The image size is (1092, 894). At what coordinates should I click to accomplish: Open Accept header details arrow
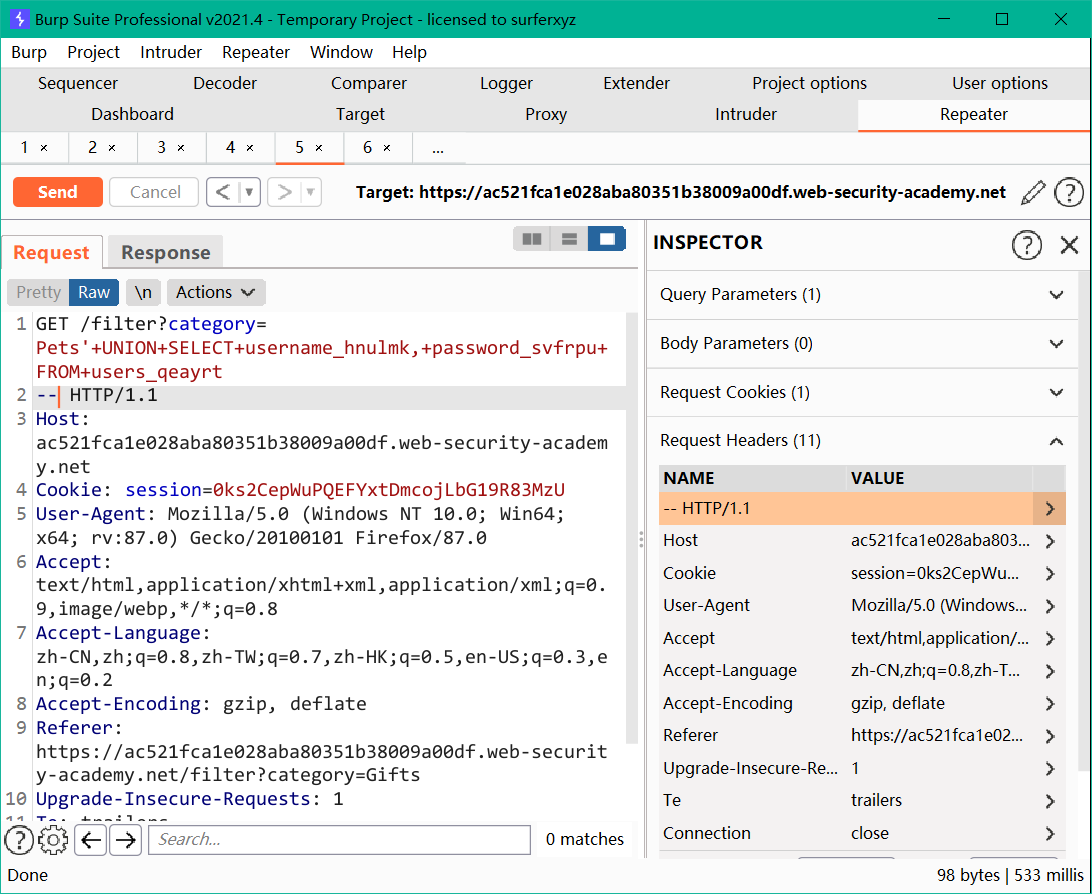[1050, 638]
